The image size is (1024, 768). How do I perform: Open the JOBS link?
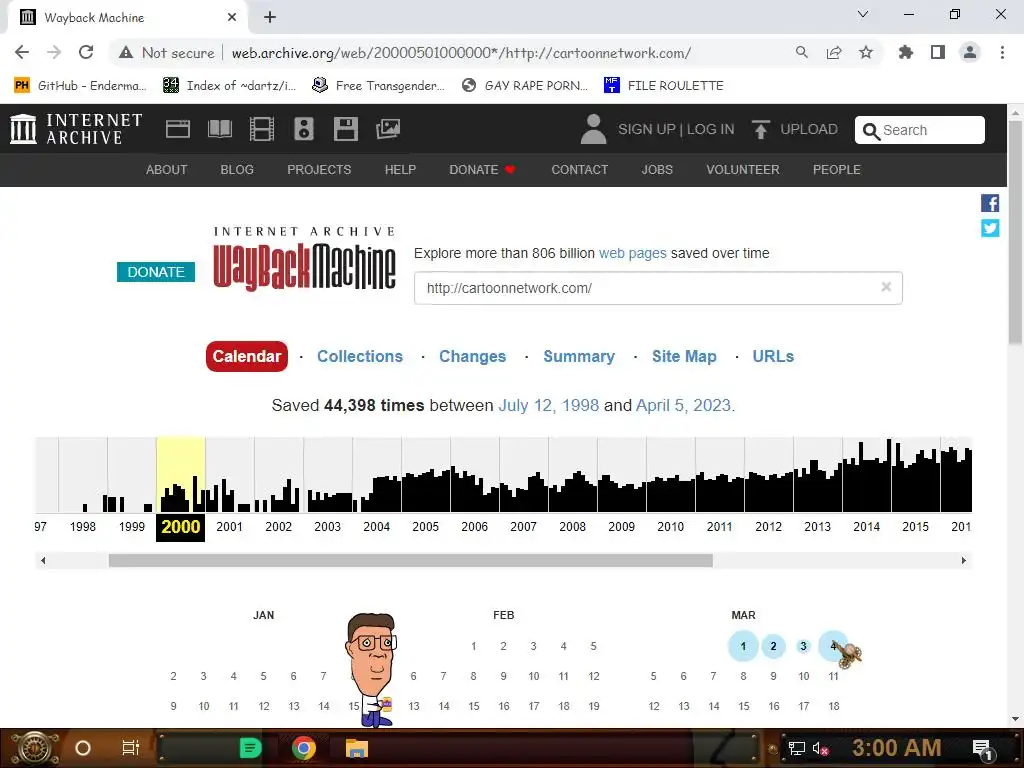click(x=657, y=170)
